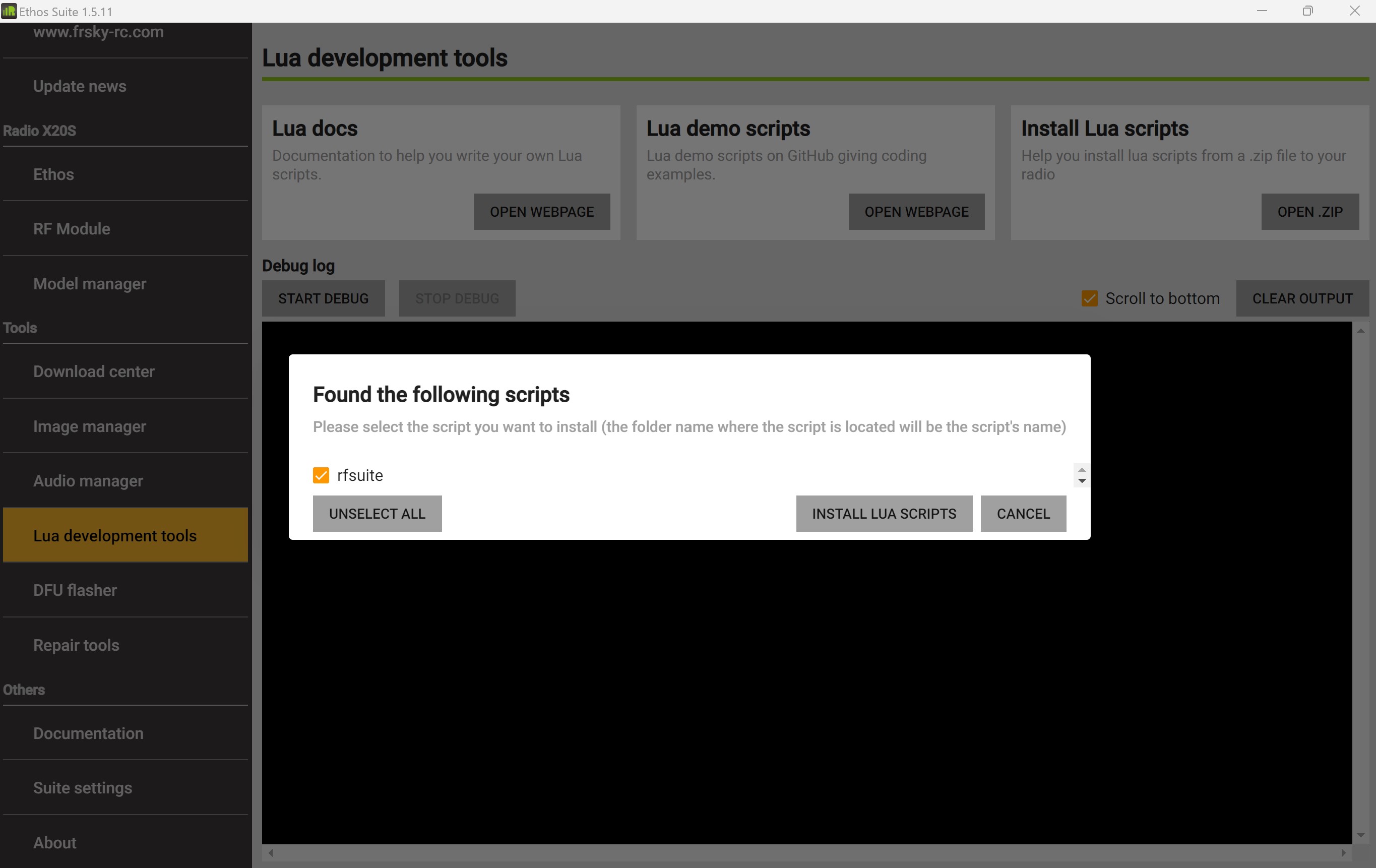Click the debug log horizontal scrollbar track
Viewport: 1376px width, 868px height.
pos(800,852)
